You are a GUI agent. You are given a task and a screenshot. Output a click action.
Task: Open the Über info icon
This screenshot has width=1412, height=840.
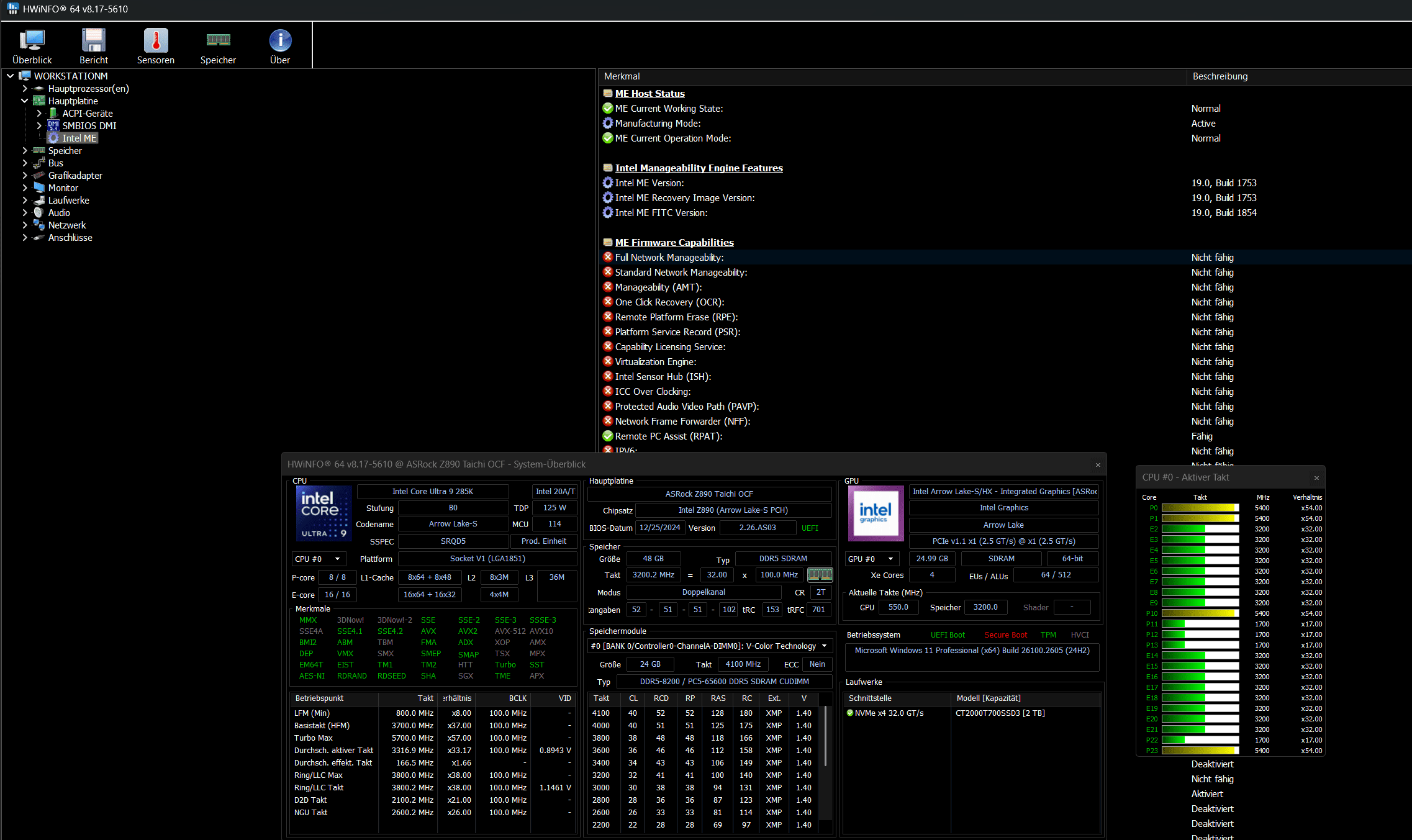pyautogui.click(x=280, y=40)
